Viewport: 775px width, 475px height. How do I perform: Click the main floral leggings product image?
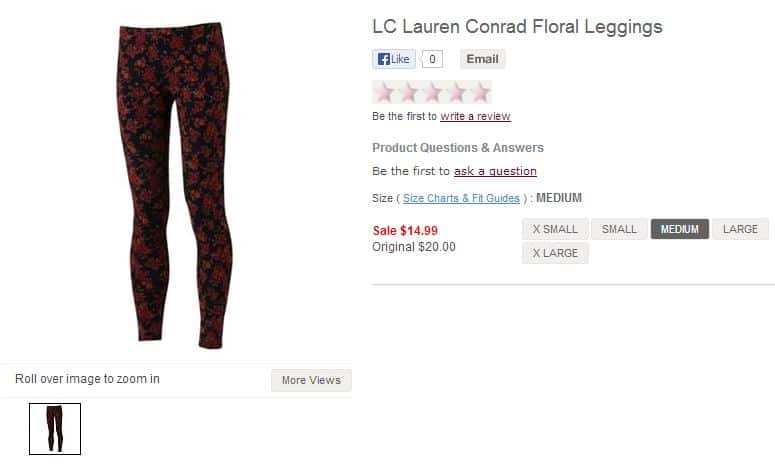click(x=174, y=185)
